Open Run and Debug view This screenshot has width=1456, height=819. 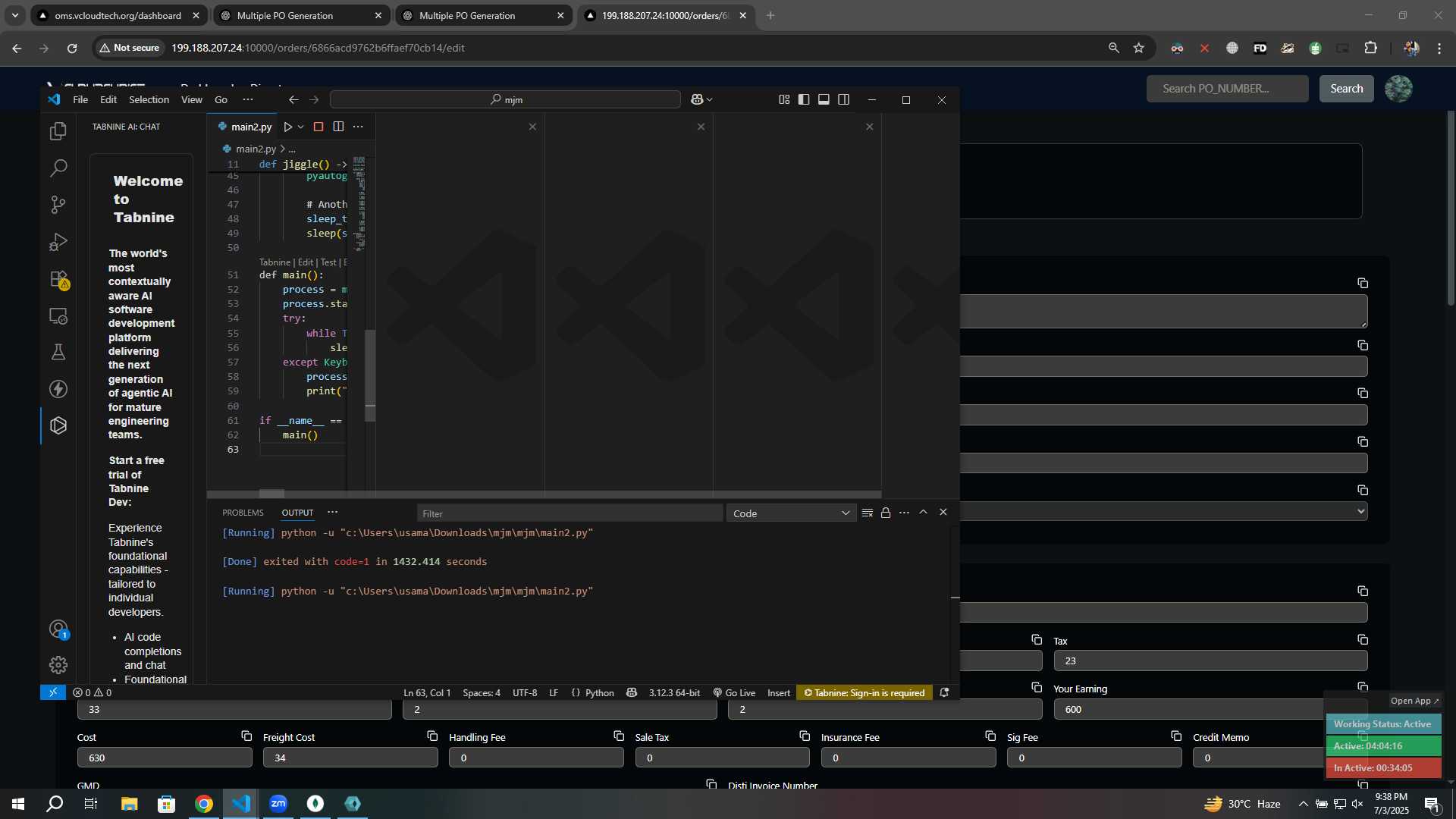click(x=58, y=242)
